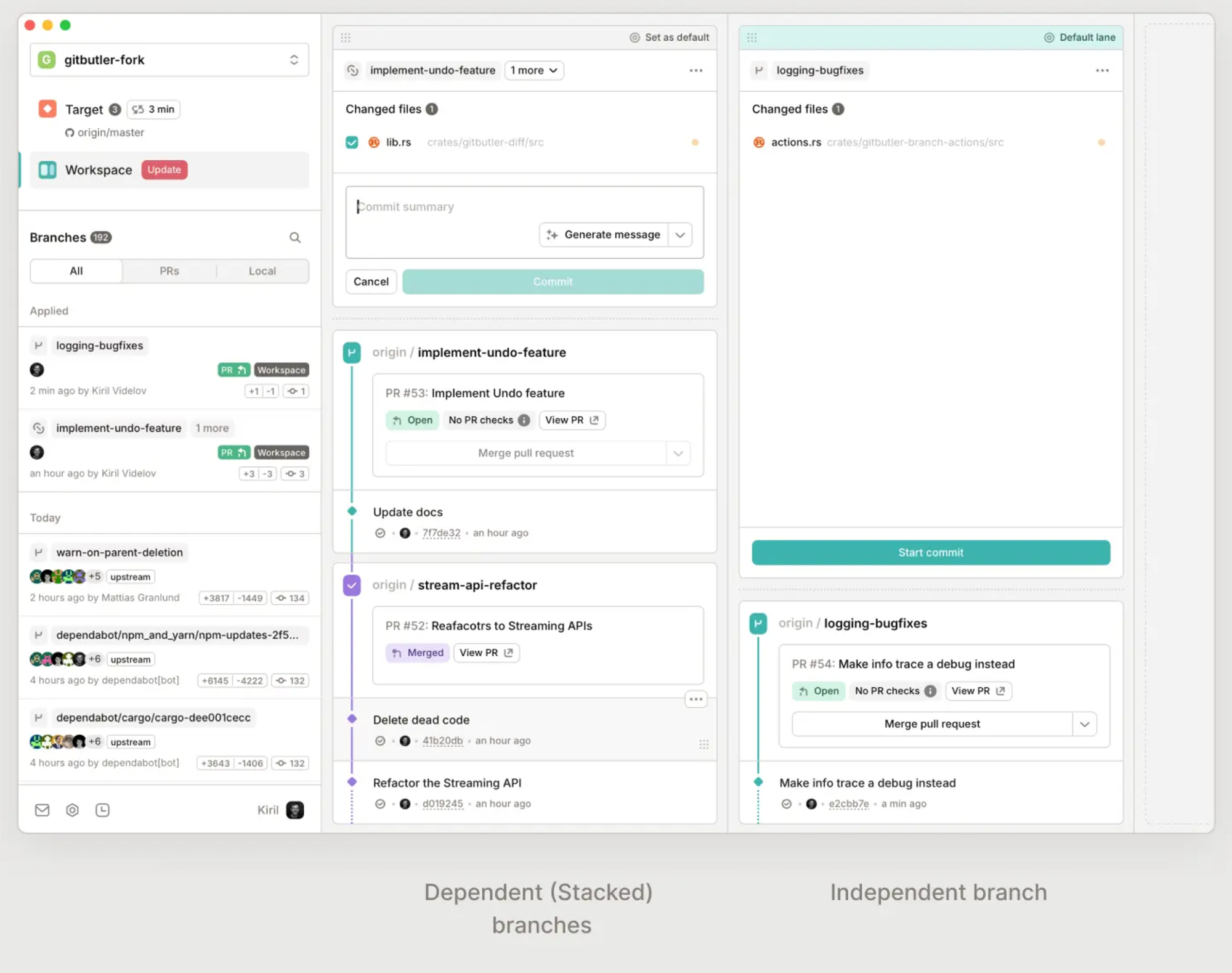This screenshot has height=973, width=1232.
Task: Click the Commit button
Action: pos(553,282)
